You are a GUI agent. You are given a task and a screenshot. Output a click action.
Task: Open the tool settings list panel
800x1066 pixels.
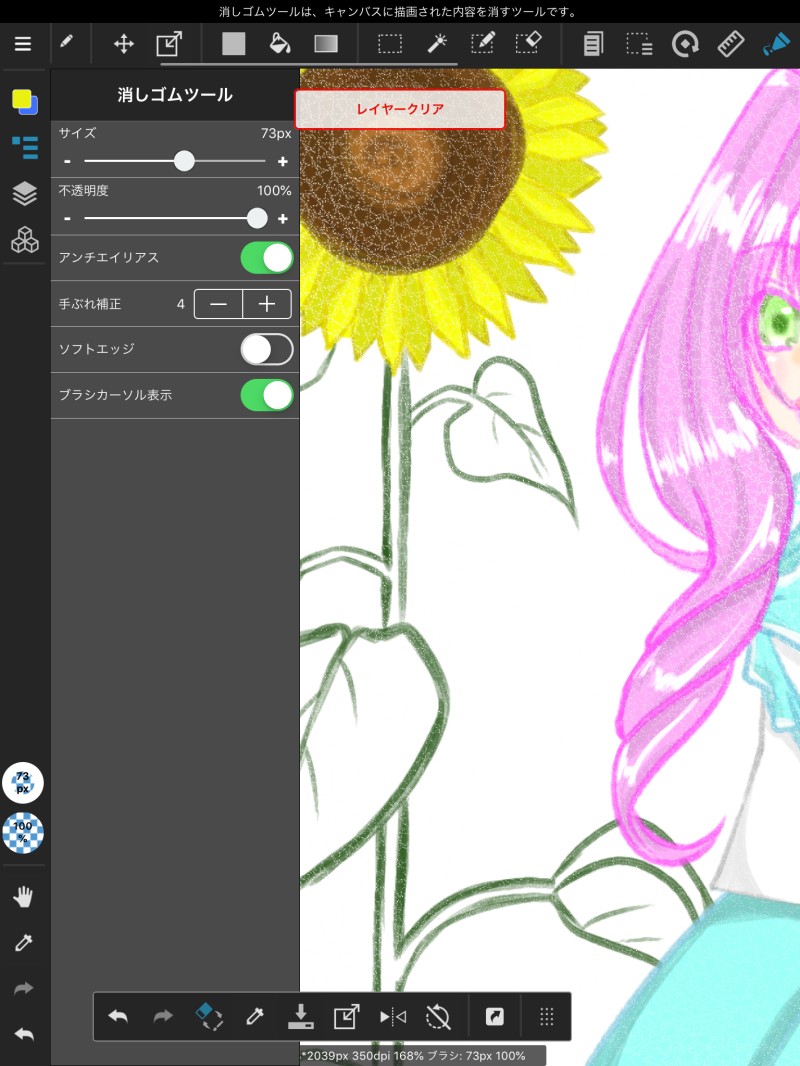tap(25, 148)
